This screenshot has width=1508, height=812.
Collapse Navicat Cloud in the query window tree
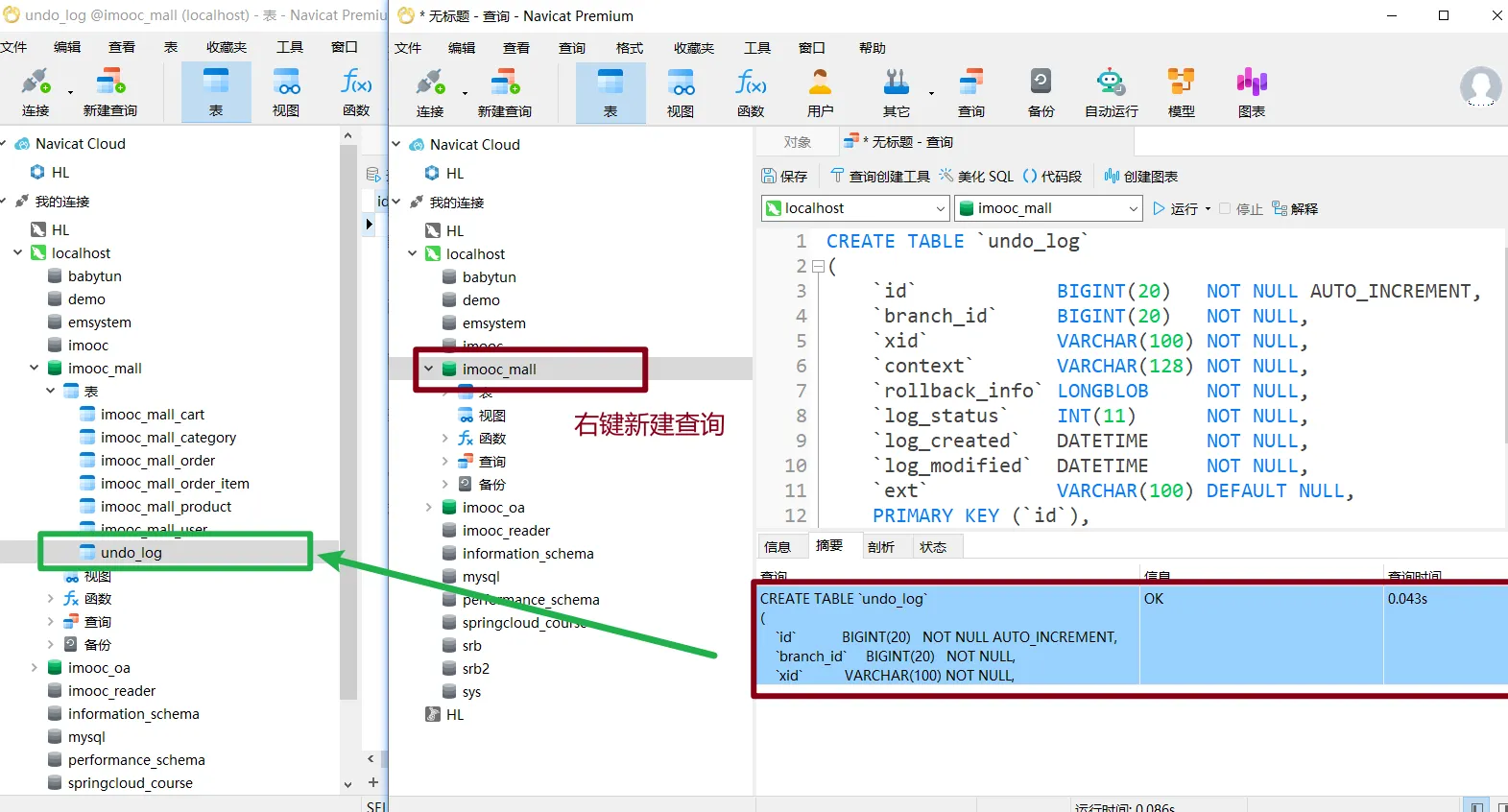395,145
